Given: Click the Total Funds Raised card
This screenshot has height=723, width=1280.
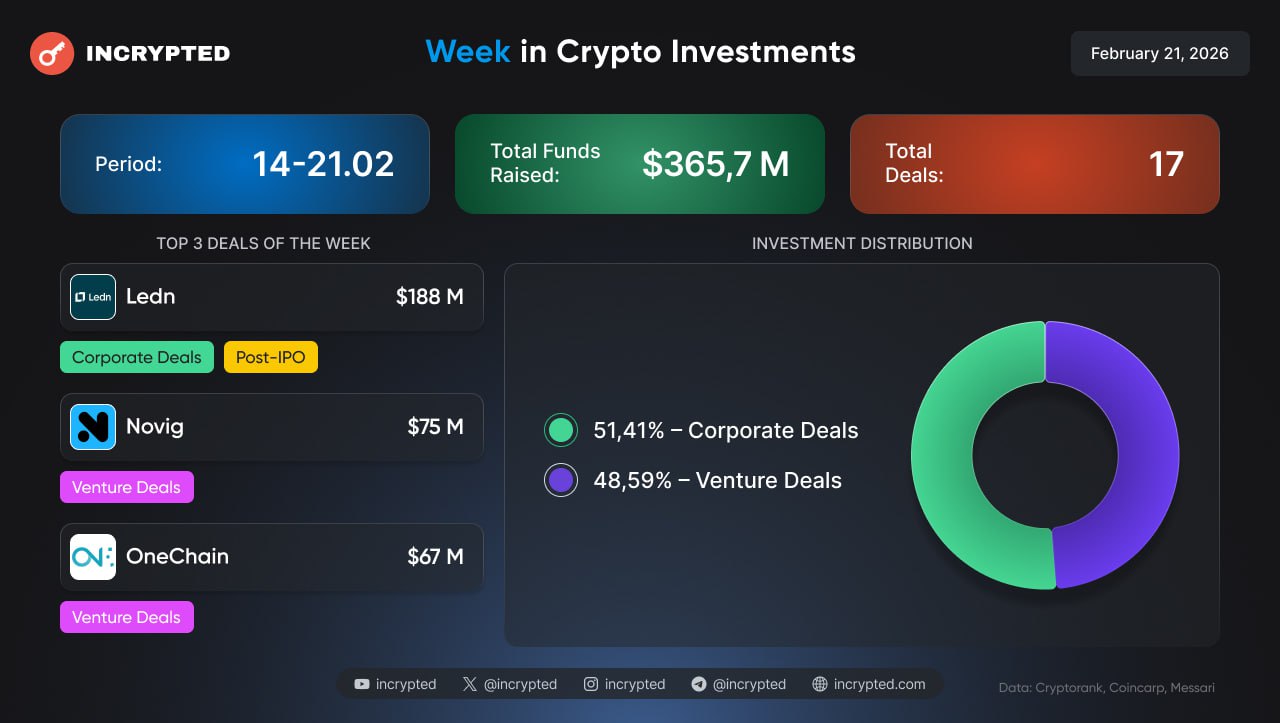Looking at the screenshot, I should pyautogui.click(x=640, y=164).
